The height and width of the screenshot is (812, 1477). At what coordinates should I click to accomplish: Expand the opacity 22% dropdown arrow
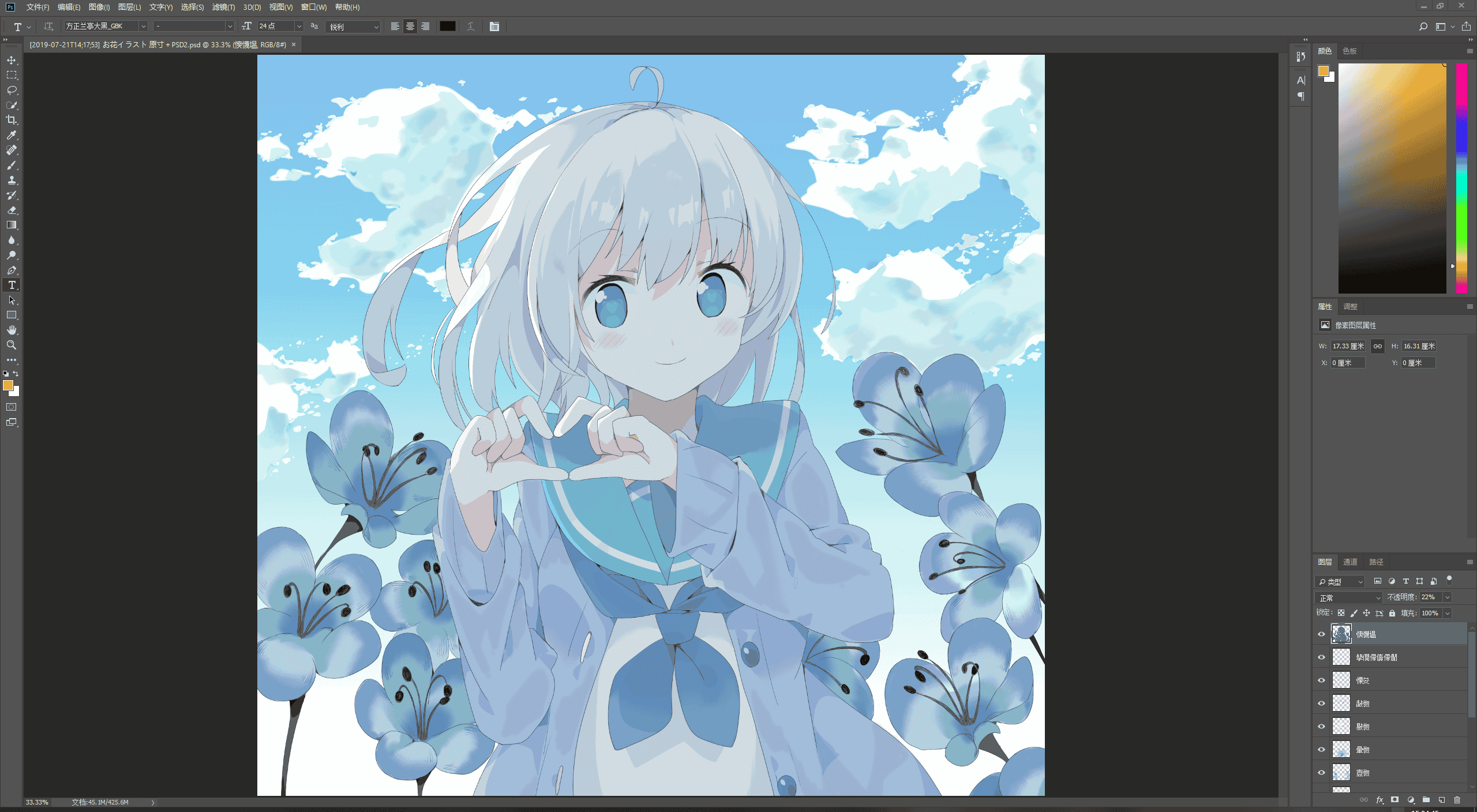[1447, 597]
